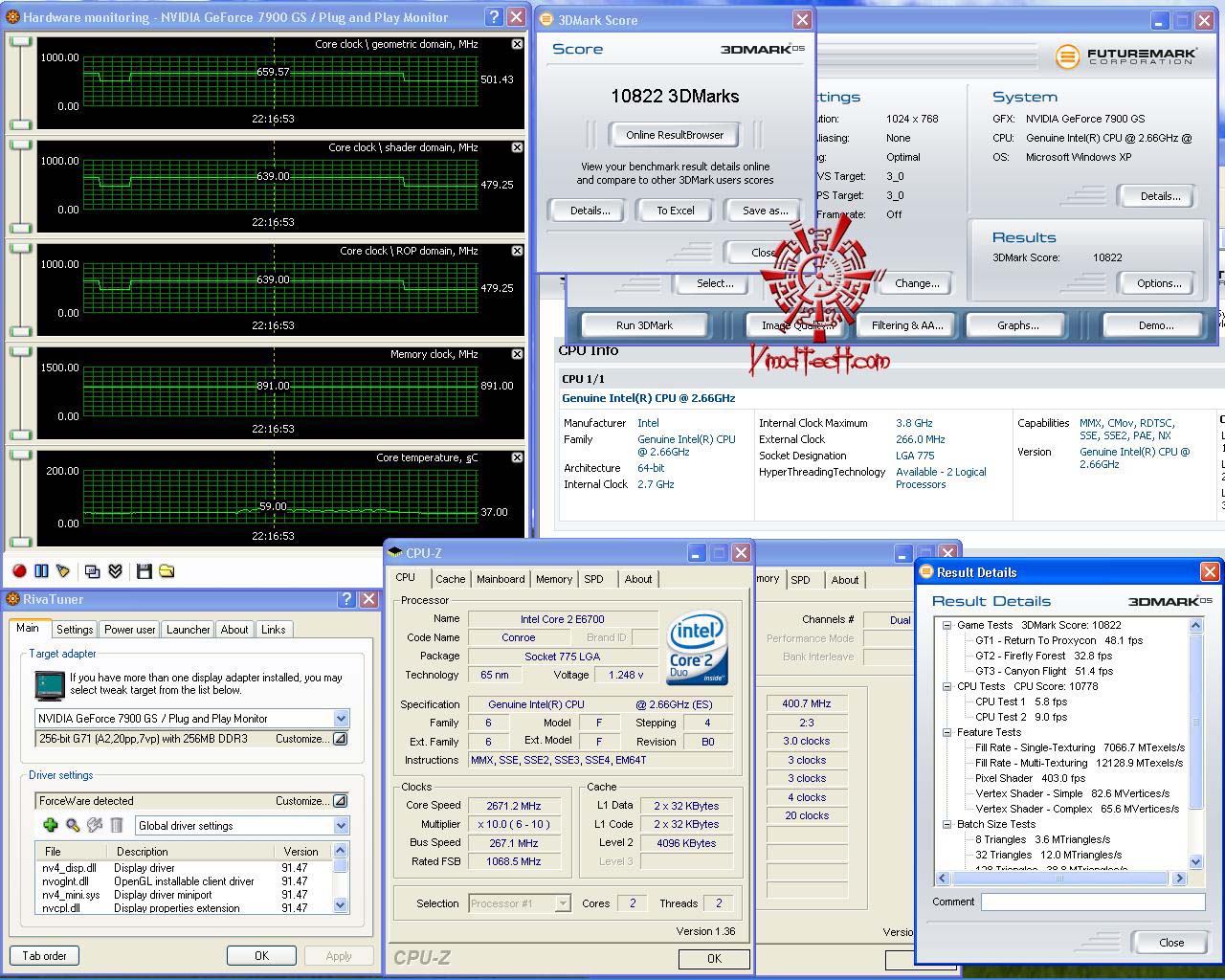This screenshot has width=1225, height=980.
Task: Switch to the Power user tab in RivaTuner
Action: (129, 629)
